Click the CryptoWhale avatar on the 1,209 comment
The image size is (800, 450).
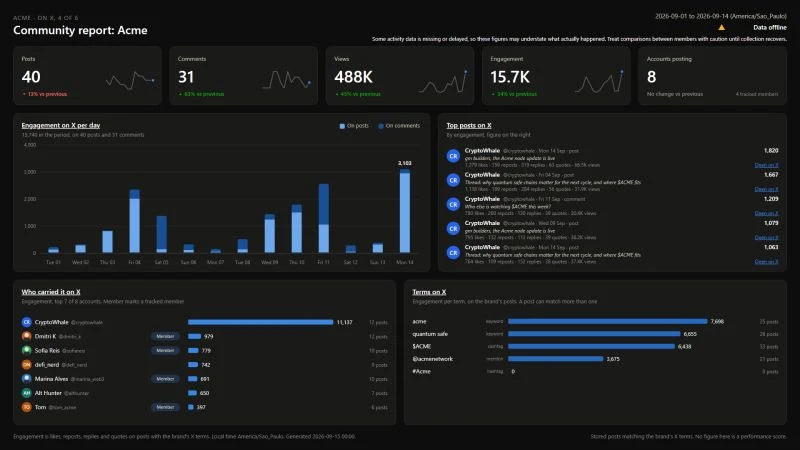[453, 204]
